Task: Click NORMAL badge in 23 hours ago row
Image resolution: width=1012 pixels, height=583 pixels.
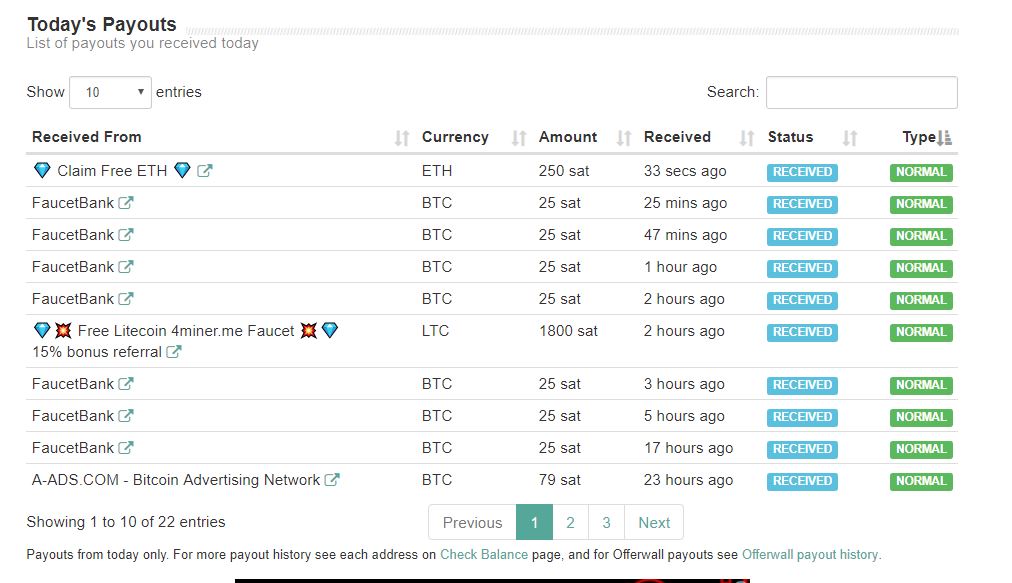Action: coord(921,481)
